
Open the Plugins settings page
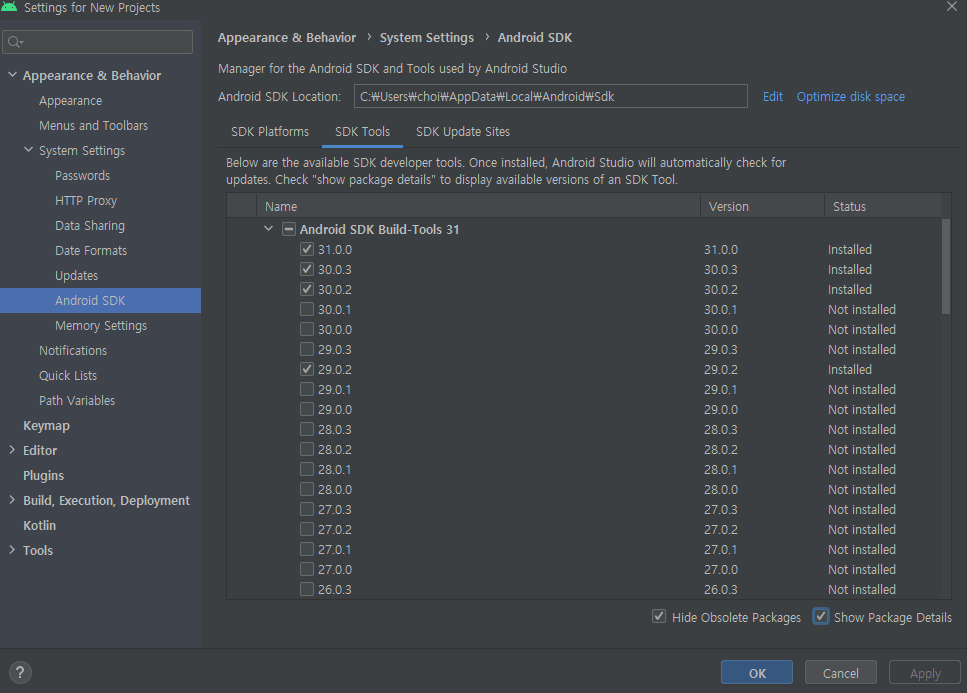43,475
